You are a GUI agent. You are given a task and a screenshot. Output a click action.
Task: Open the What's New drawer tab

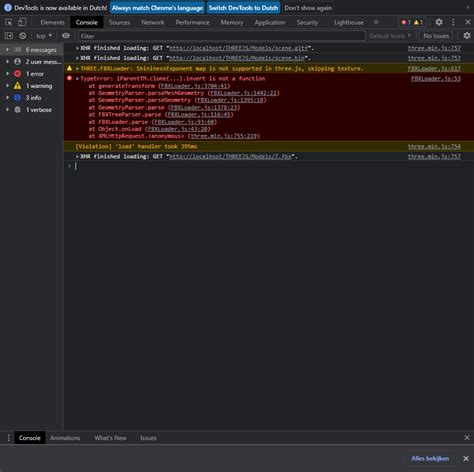pyautogui.click(x=110, y=438)
